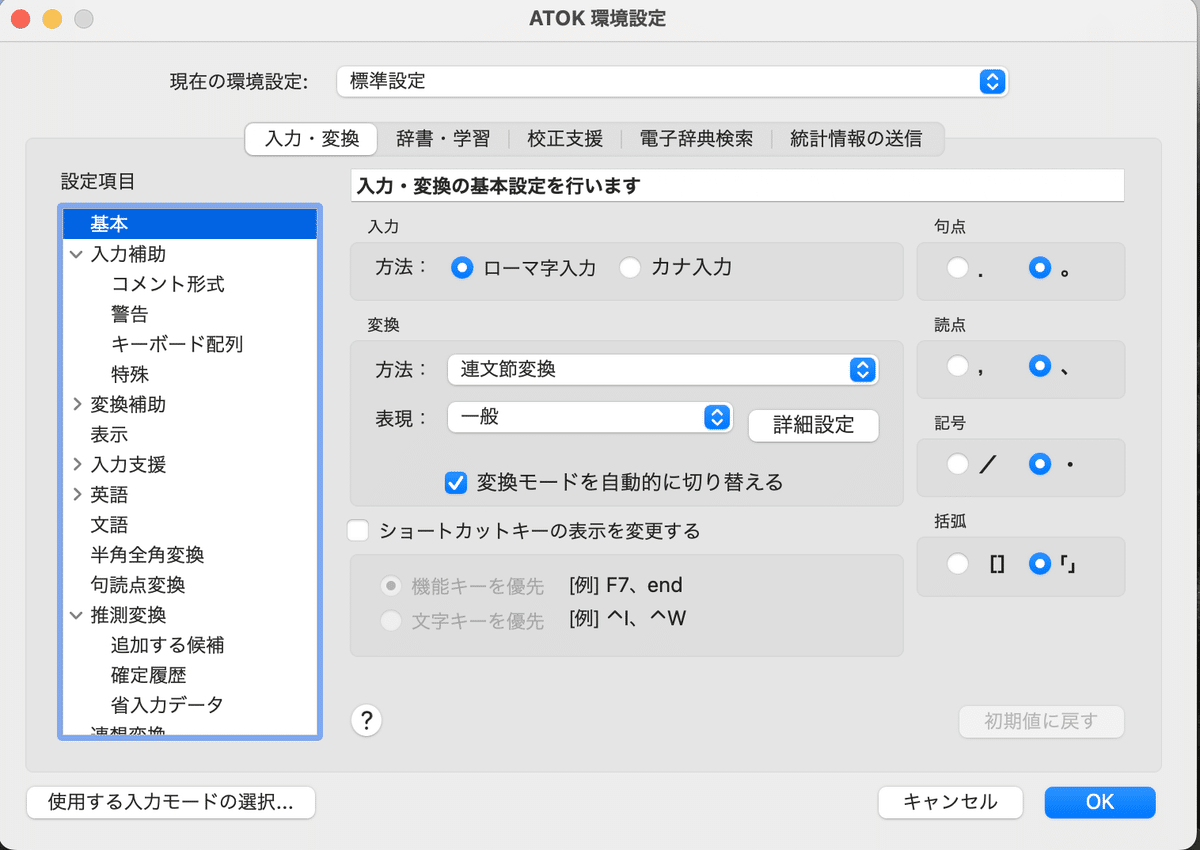Close the ATOK 環境設定 window
Screen dimensions: 1200x850
click(x=20, y=18)
